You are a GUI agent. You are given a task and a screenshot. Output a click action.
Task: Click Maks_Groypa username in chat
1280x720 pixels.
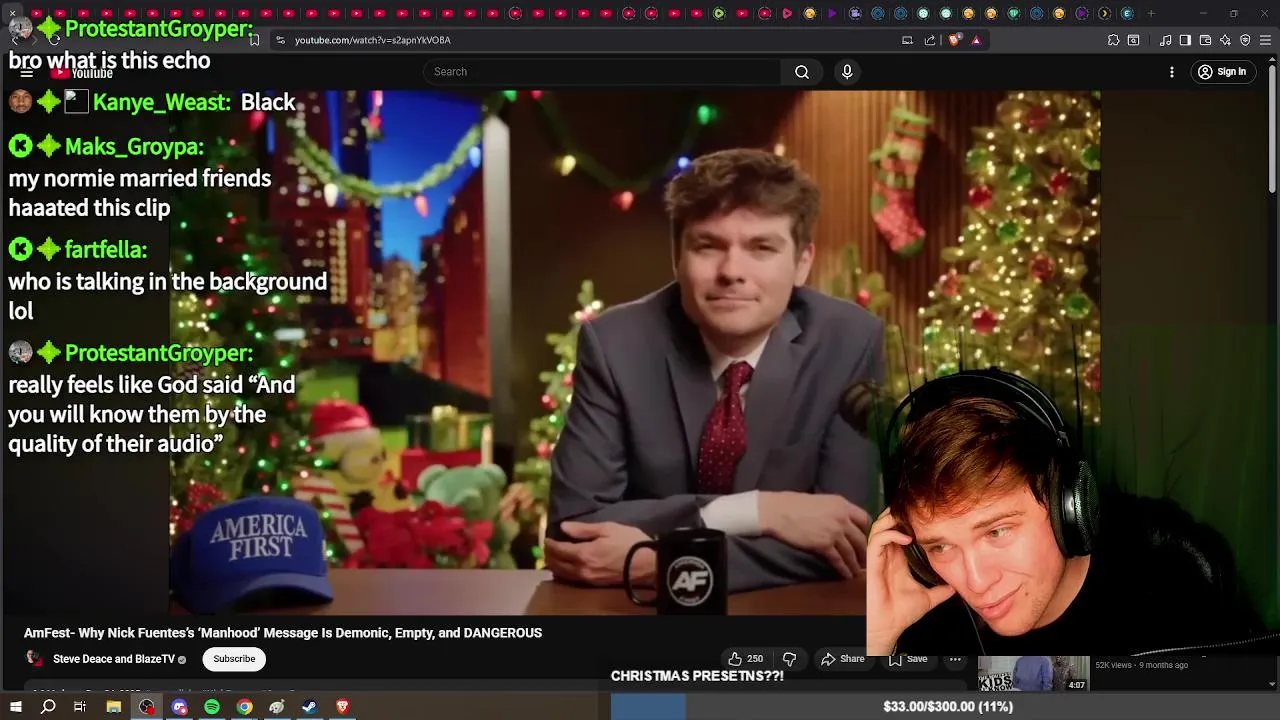pyautogui.click(x=134, y=147)
